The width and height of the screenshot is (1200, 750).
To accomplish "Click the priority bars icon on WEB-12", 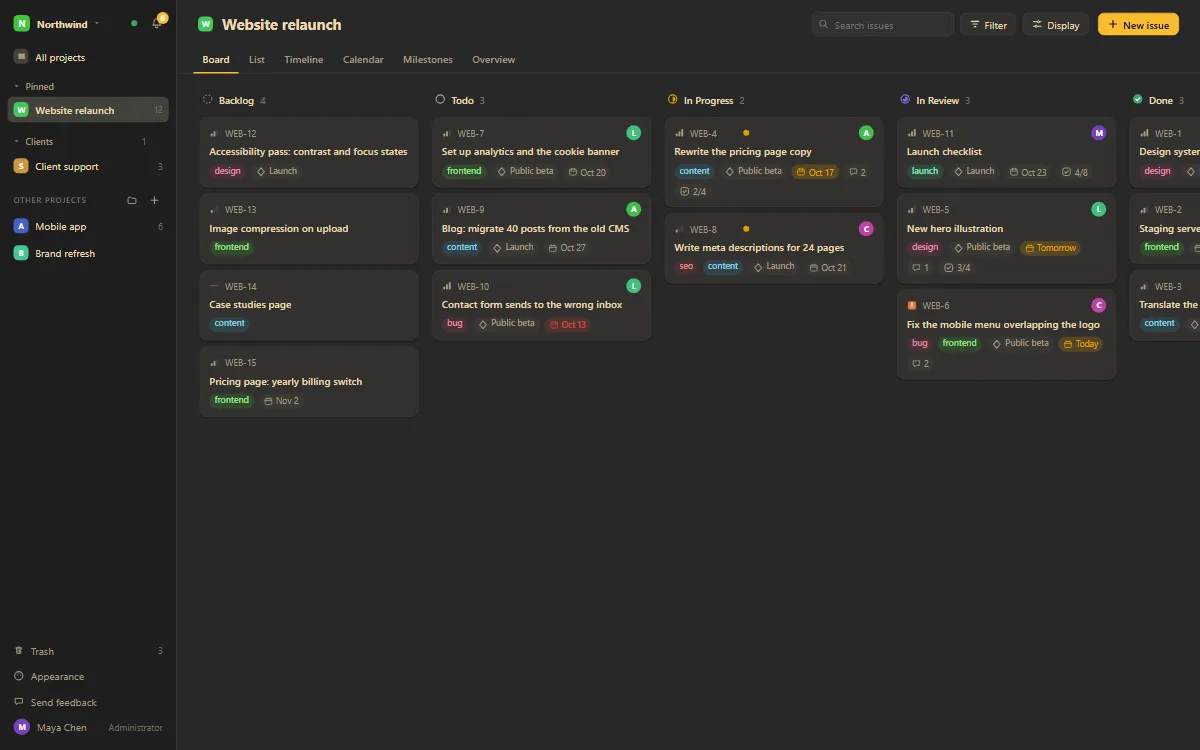I will click(x=214, y=133).
